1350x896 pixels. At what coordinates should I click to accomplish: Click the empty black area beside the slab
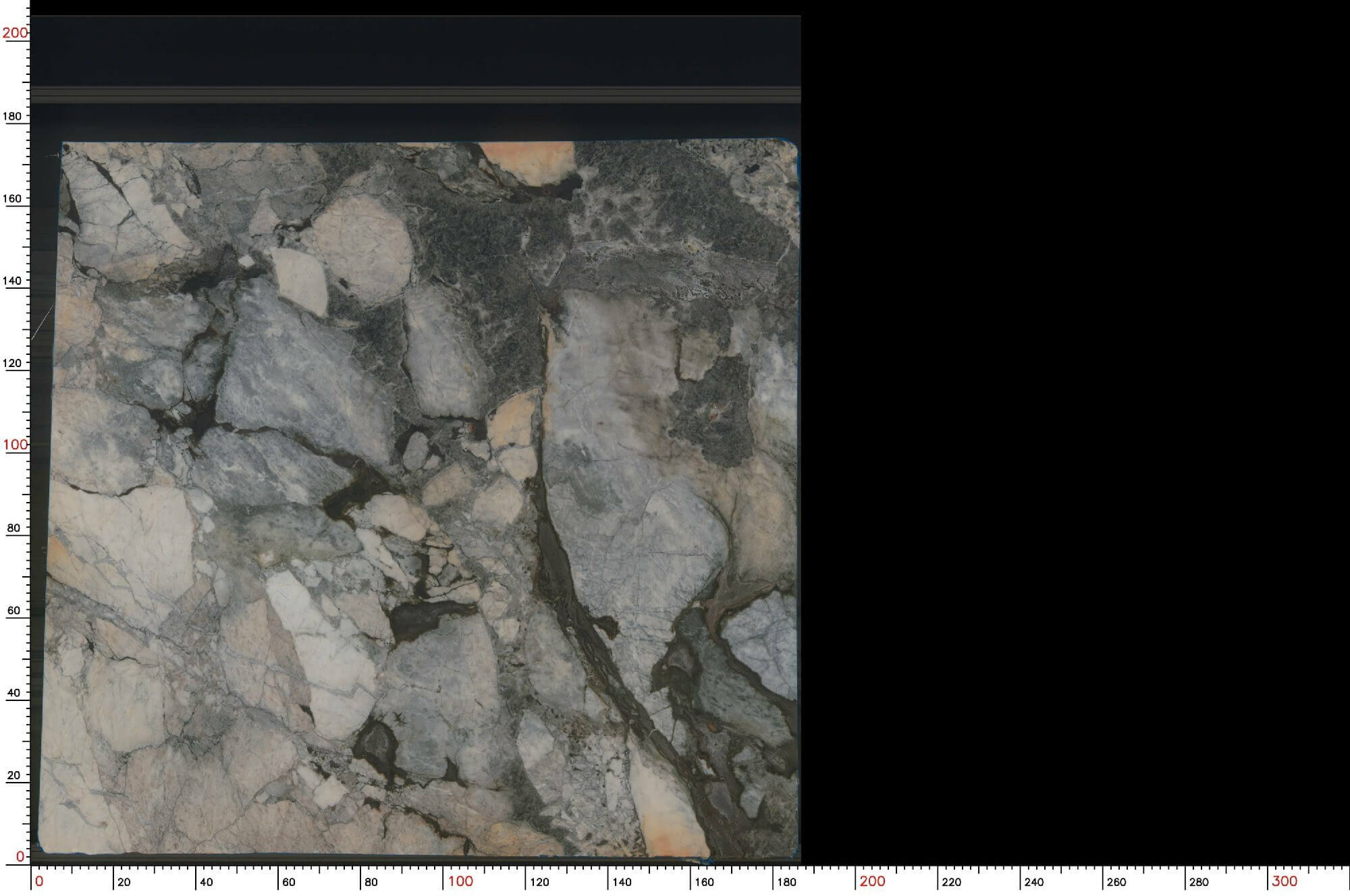(x=1075, y=432)
